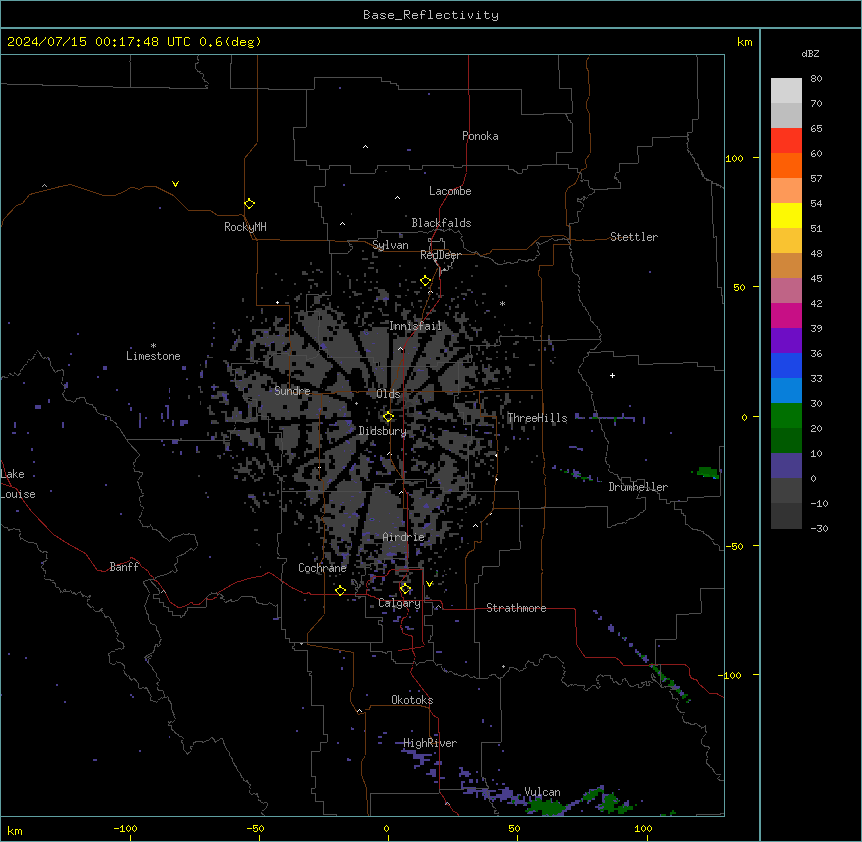Click the Blackfalds city label
862x842 pixels.
(x=441, y=223)
